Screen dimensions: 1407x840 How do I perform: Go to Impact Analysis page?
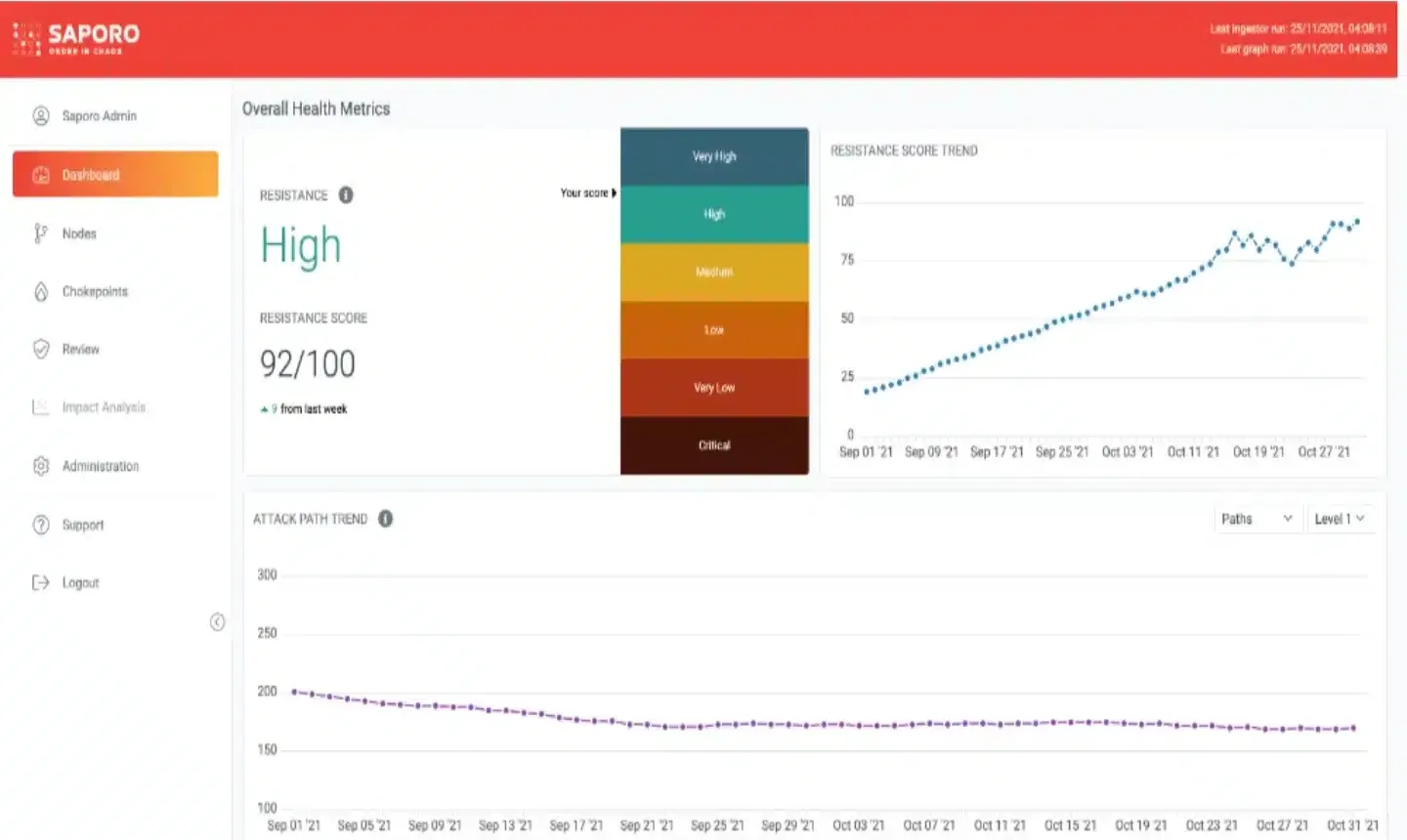click(x=104, y=407)
